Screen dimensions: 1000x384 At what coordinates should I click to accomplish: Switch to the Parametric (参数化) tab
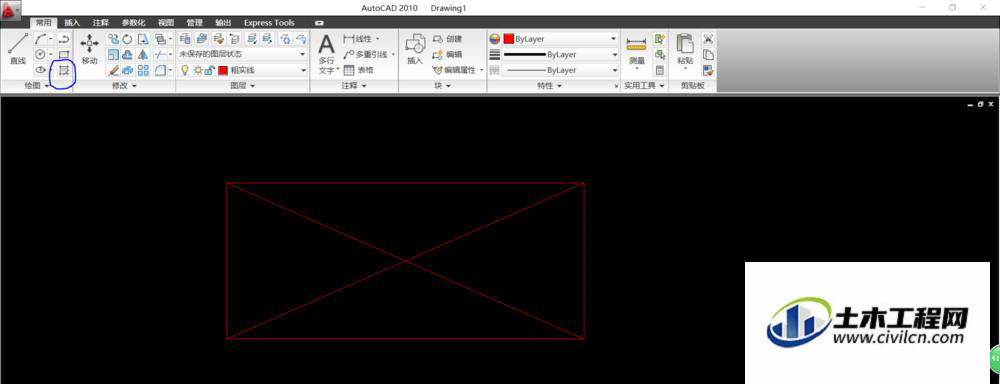(x=134, y=22)
